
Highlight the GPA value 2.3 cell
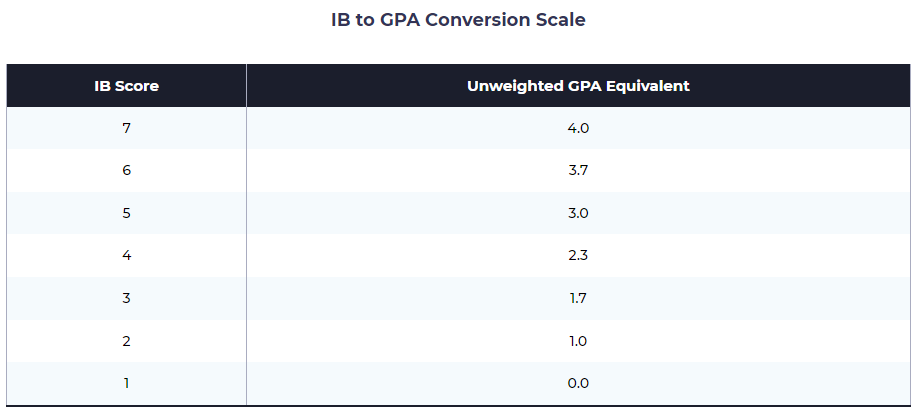coord(578,255)
